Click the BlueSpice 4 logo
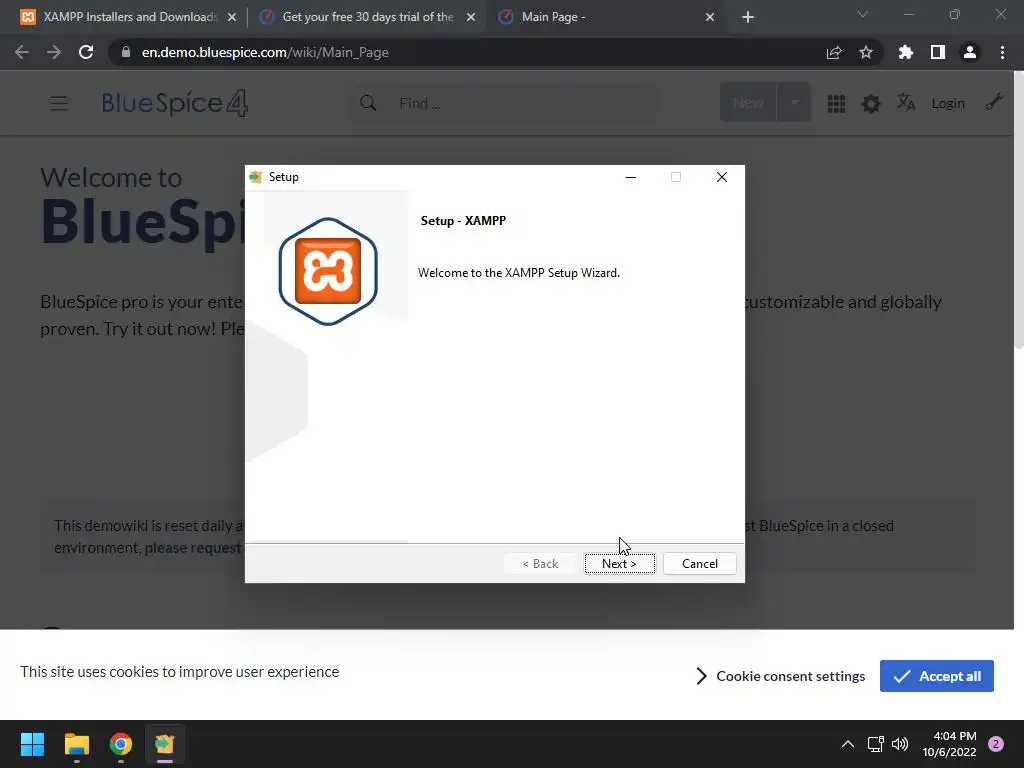Screen dimensions: 1024x768 tap(174, 103)
